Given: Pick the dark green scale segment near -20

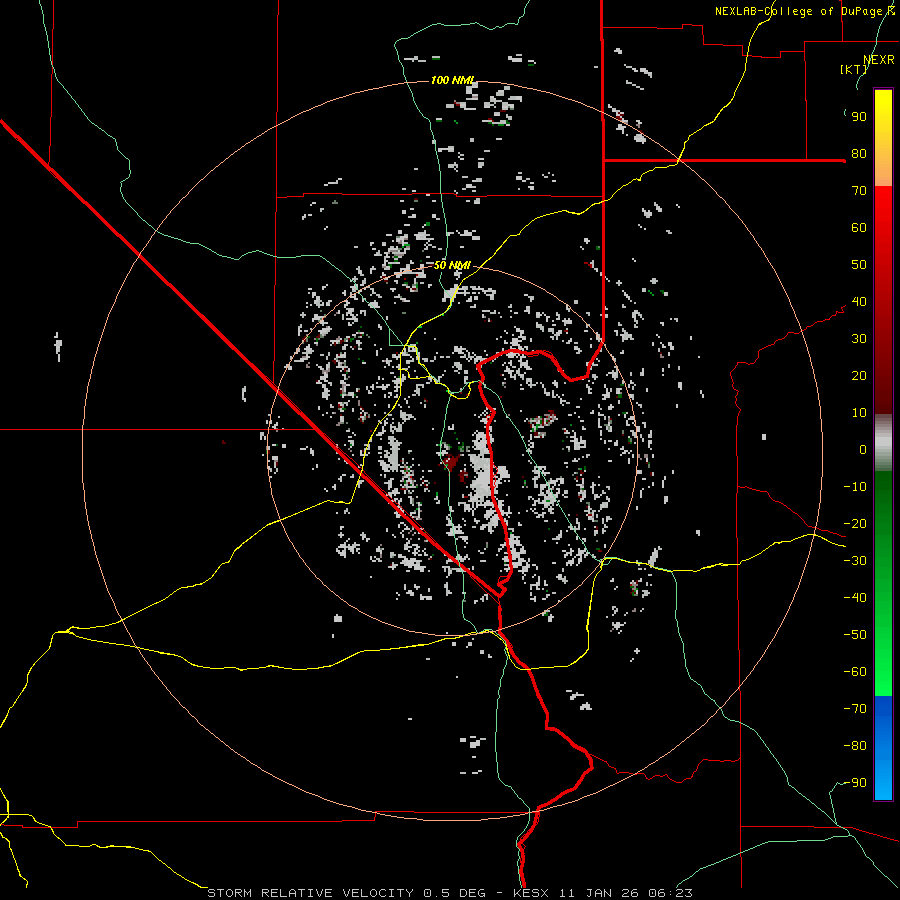Looking at the screenshot, I should click(x=883, y=517).
